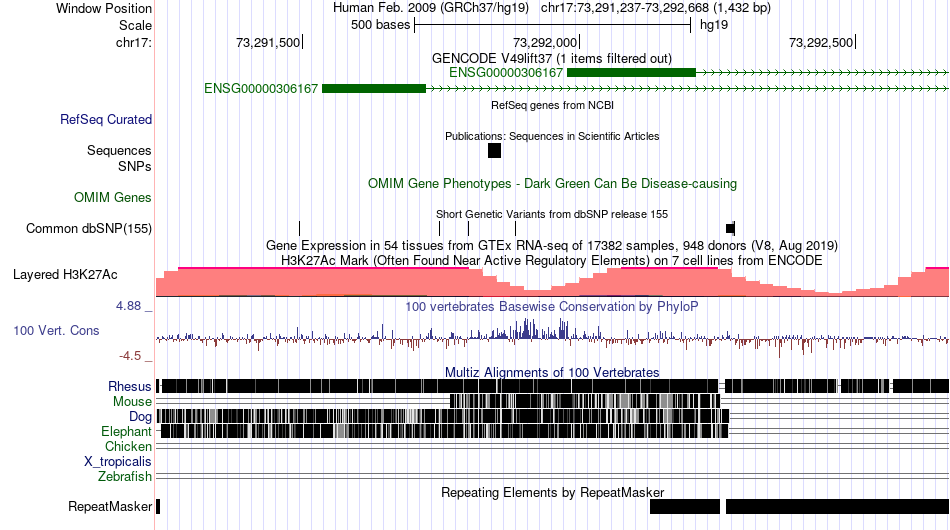Click the Chicken alignment label

pos(128,446)
